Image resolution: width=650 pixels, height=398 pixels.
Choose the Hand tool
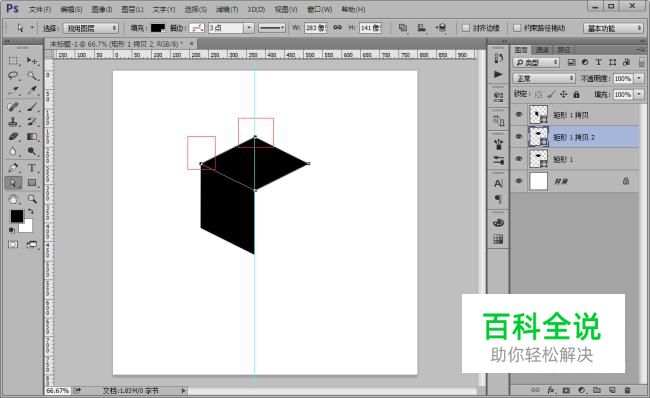(x=13, y=199)
